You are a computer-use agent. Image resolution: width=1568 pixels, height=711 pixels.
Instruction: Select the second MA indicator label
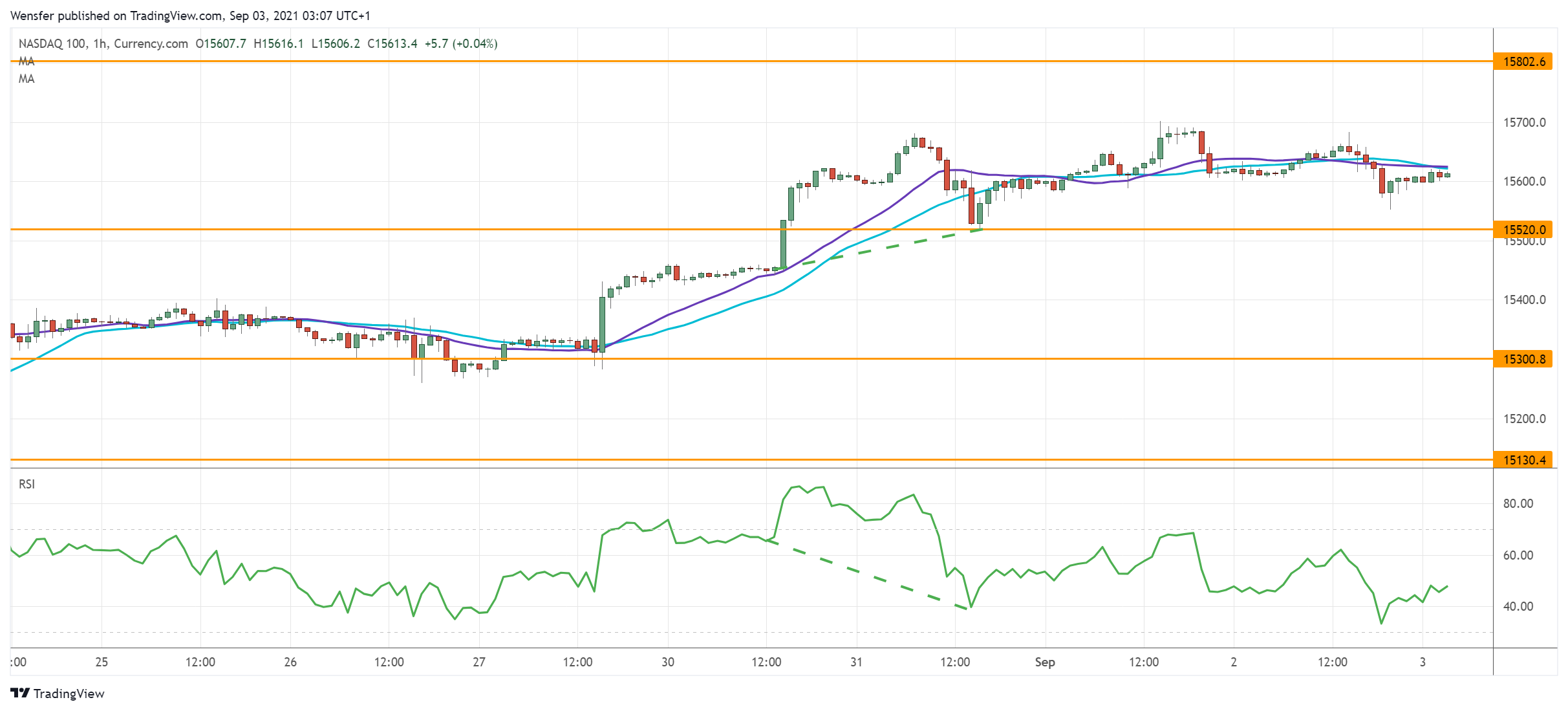[x=27, y=79]
